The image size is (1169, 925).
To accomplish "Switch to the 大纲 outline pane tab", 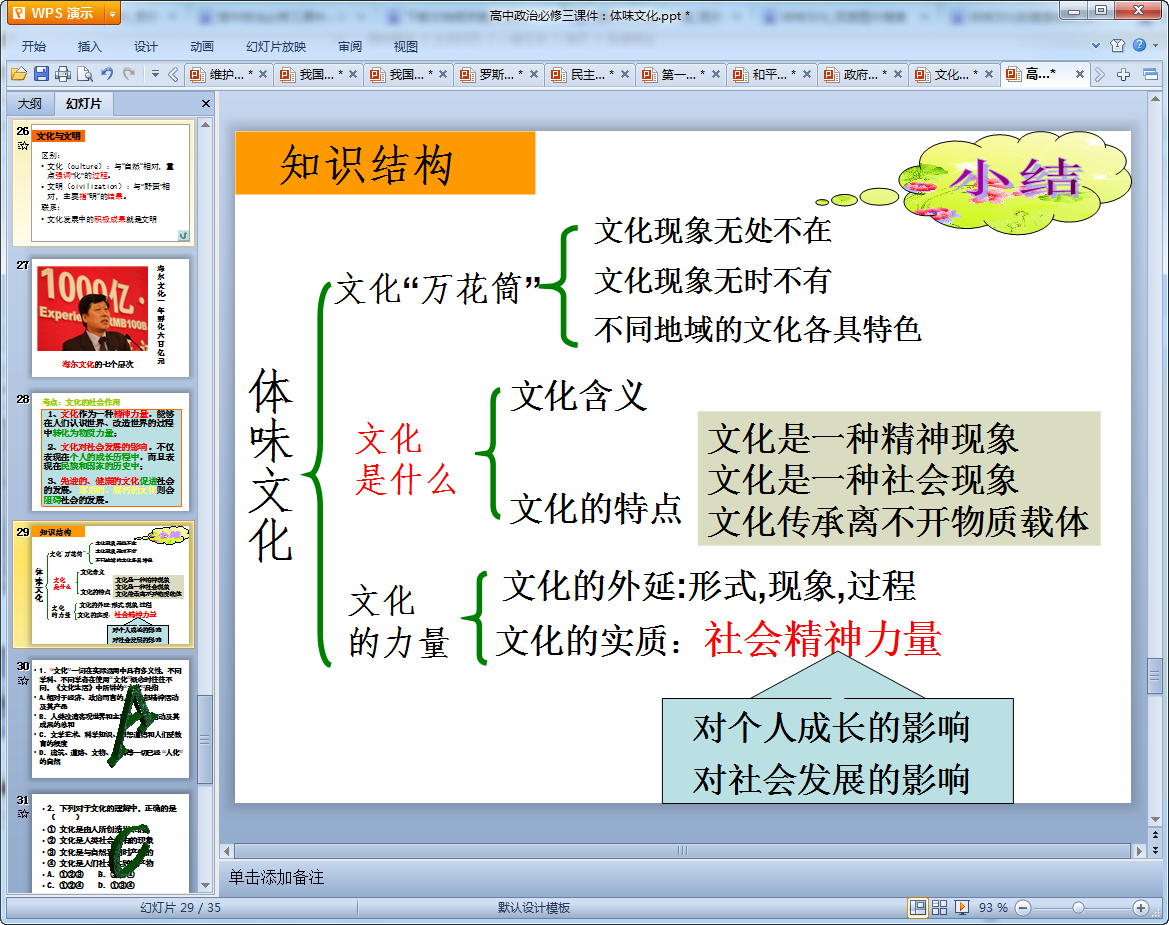I will (30, 104).
